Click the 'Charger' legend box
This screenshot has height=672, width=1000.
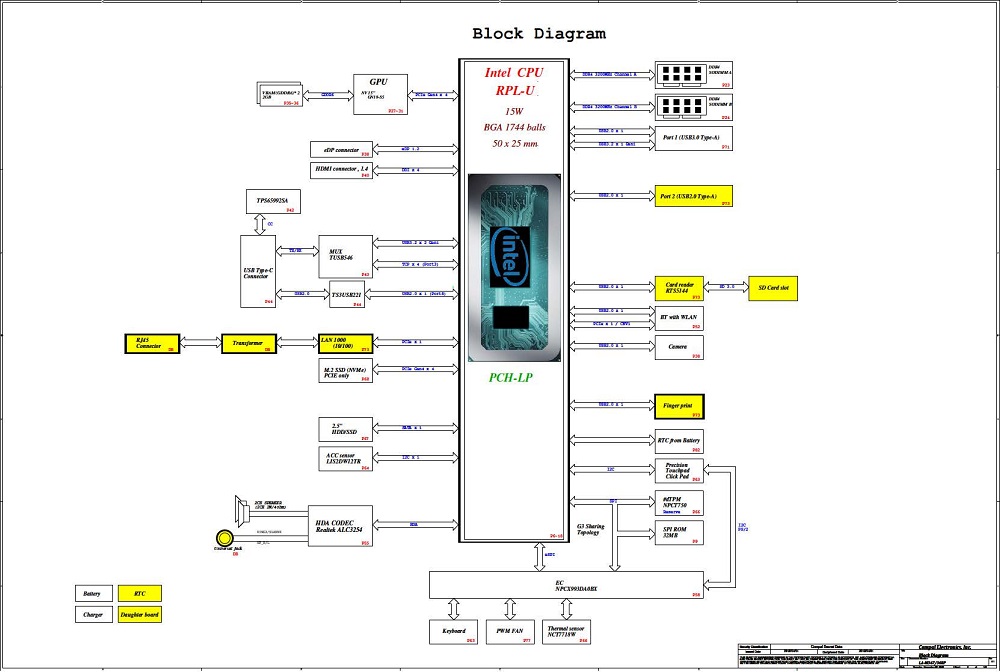tap(94, 615)
